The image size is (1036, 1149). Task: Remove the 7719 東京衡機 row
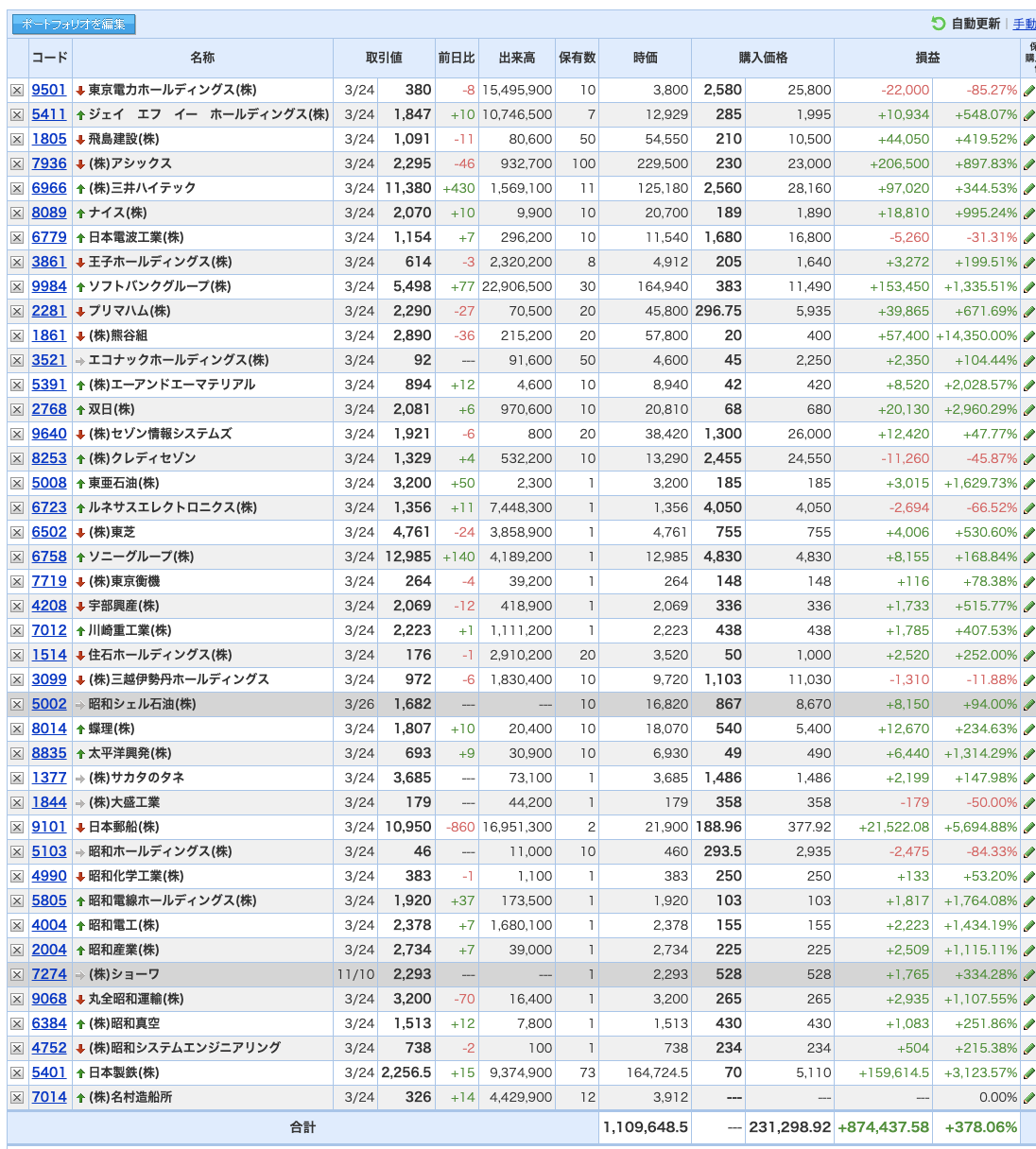[x=17, y=581]
